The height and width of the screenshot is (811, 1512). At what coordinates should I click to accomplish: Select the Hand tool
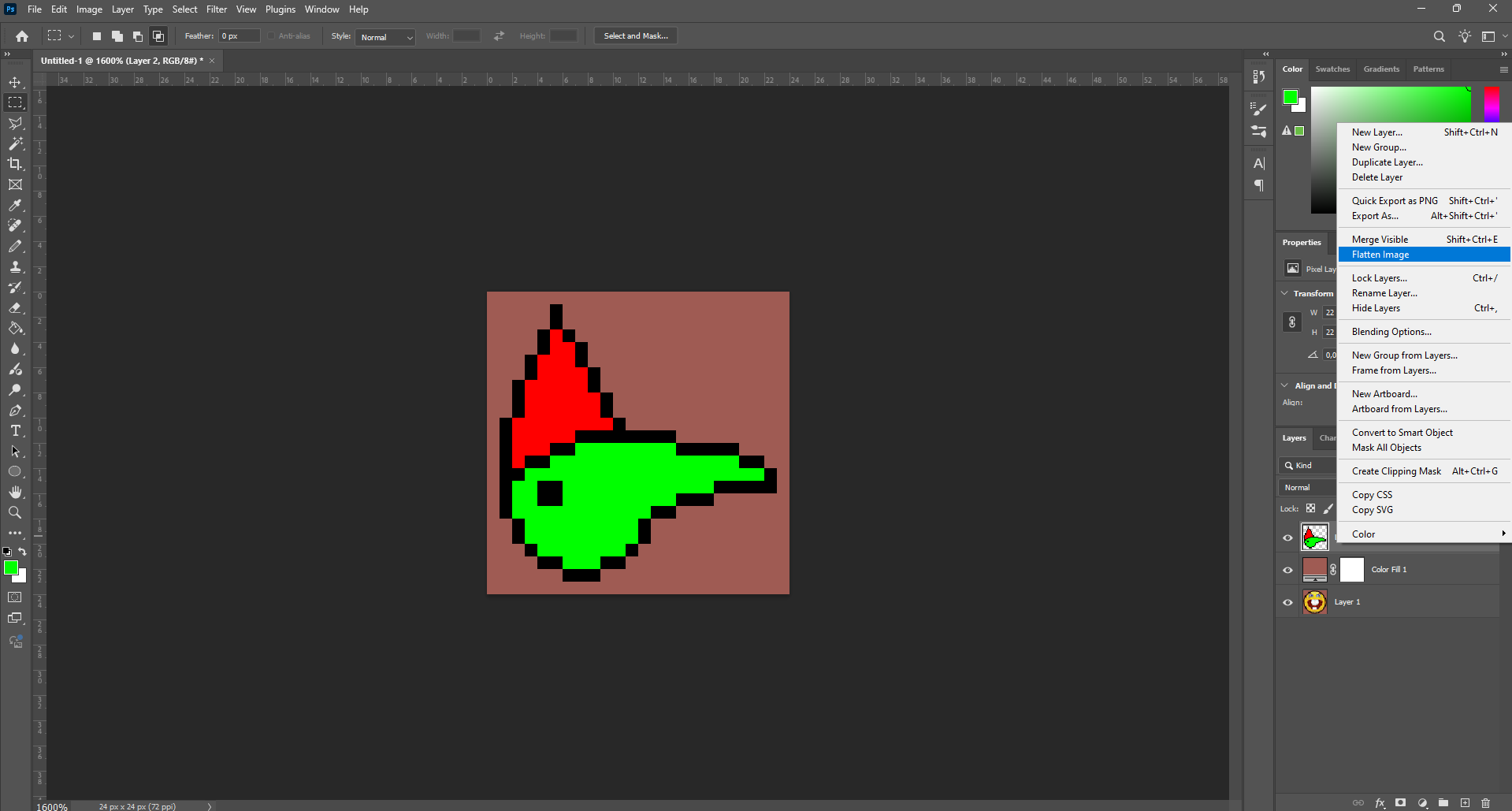pyautogui.click(x=15, y=492)
